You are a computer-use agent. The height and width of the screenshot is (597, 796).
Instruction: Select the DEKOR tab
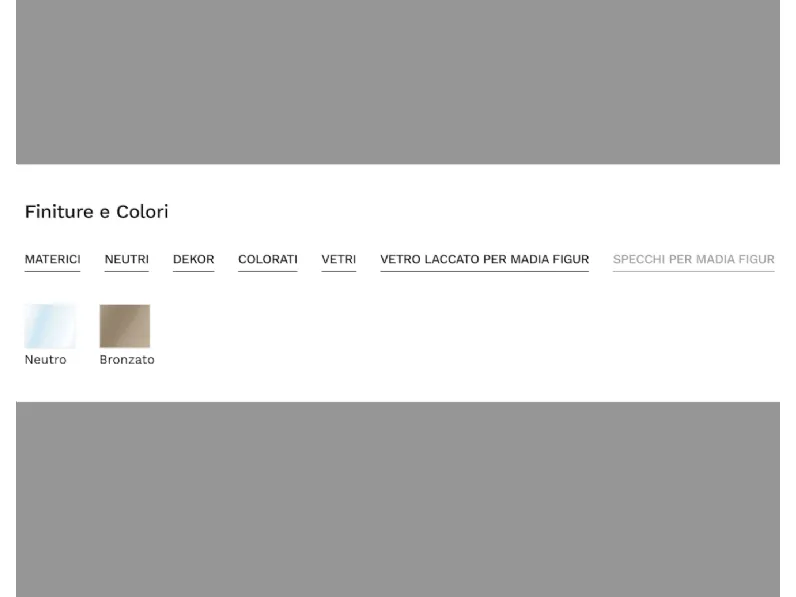coord(193,259)
